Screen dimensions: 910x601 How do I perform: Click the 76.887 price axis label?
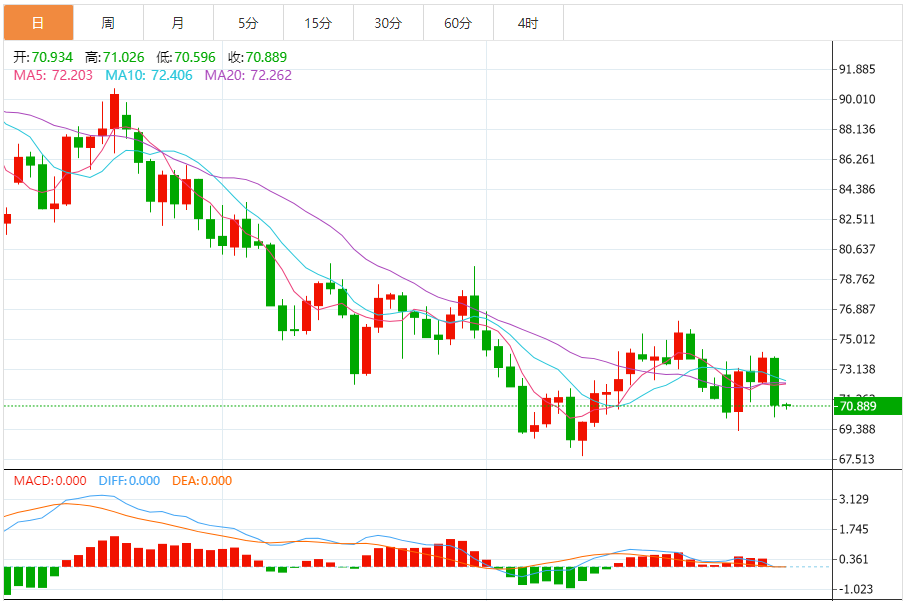857,309
